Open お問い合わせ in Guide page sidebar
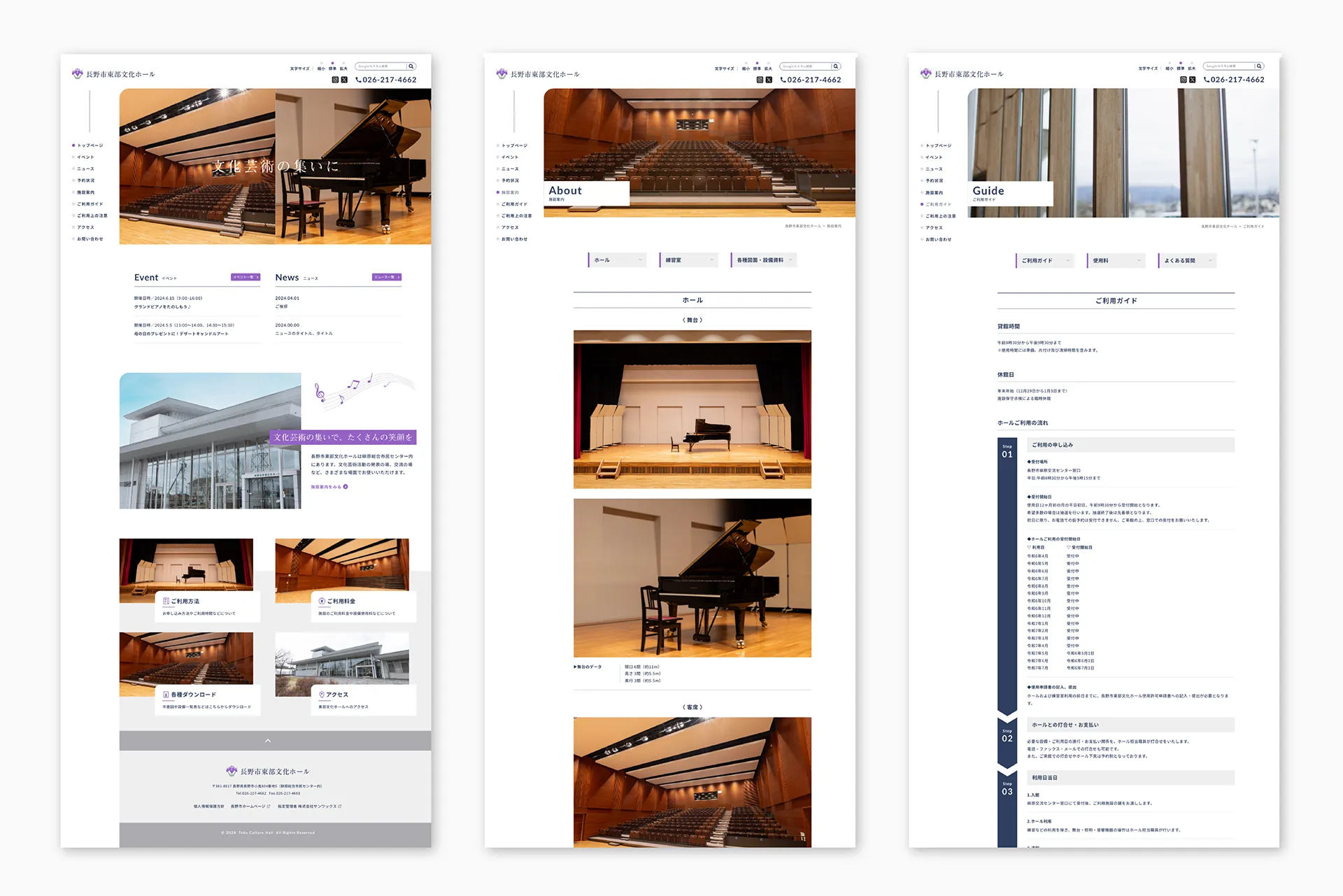 coord(938,239)
